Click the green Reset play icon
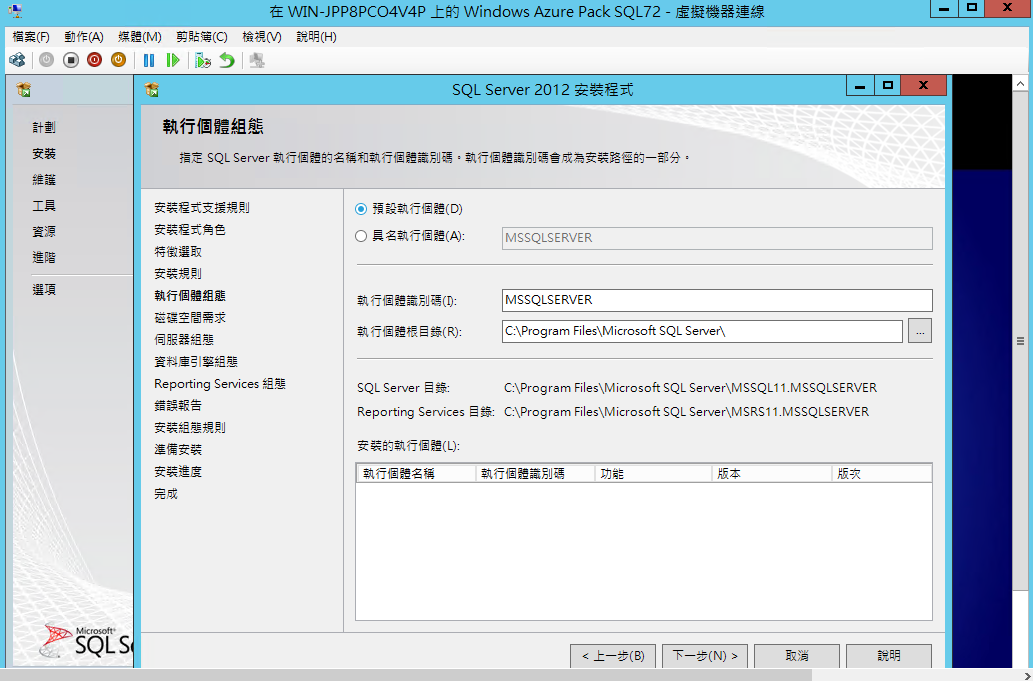This screenshot has height=681, width=1033. click(173, 61)
